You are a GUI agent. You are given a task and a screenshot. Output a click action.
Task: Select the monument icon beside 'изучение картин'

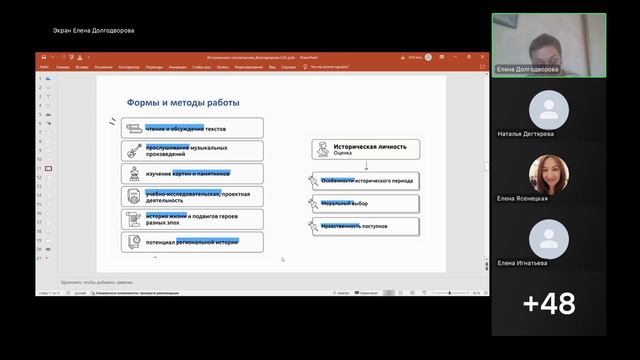coord(134,173)
